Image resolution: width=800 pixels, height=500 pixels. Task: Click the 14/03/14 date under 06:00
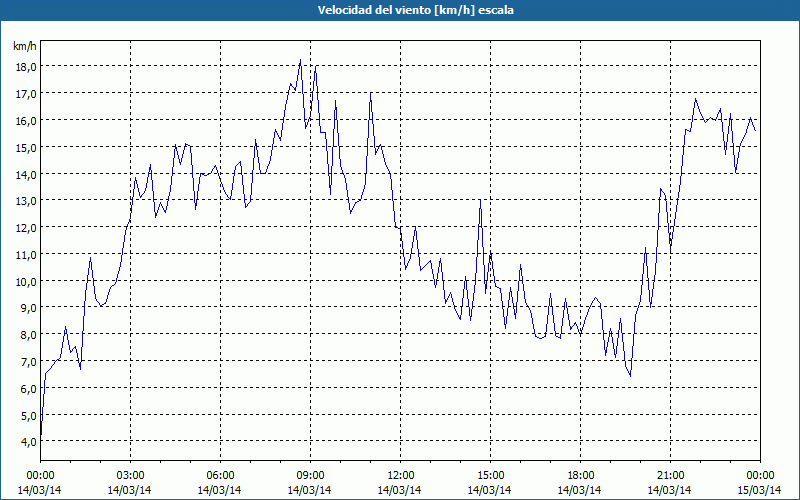[219, 490]
